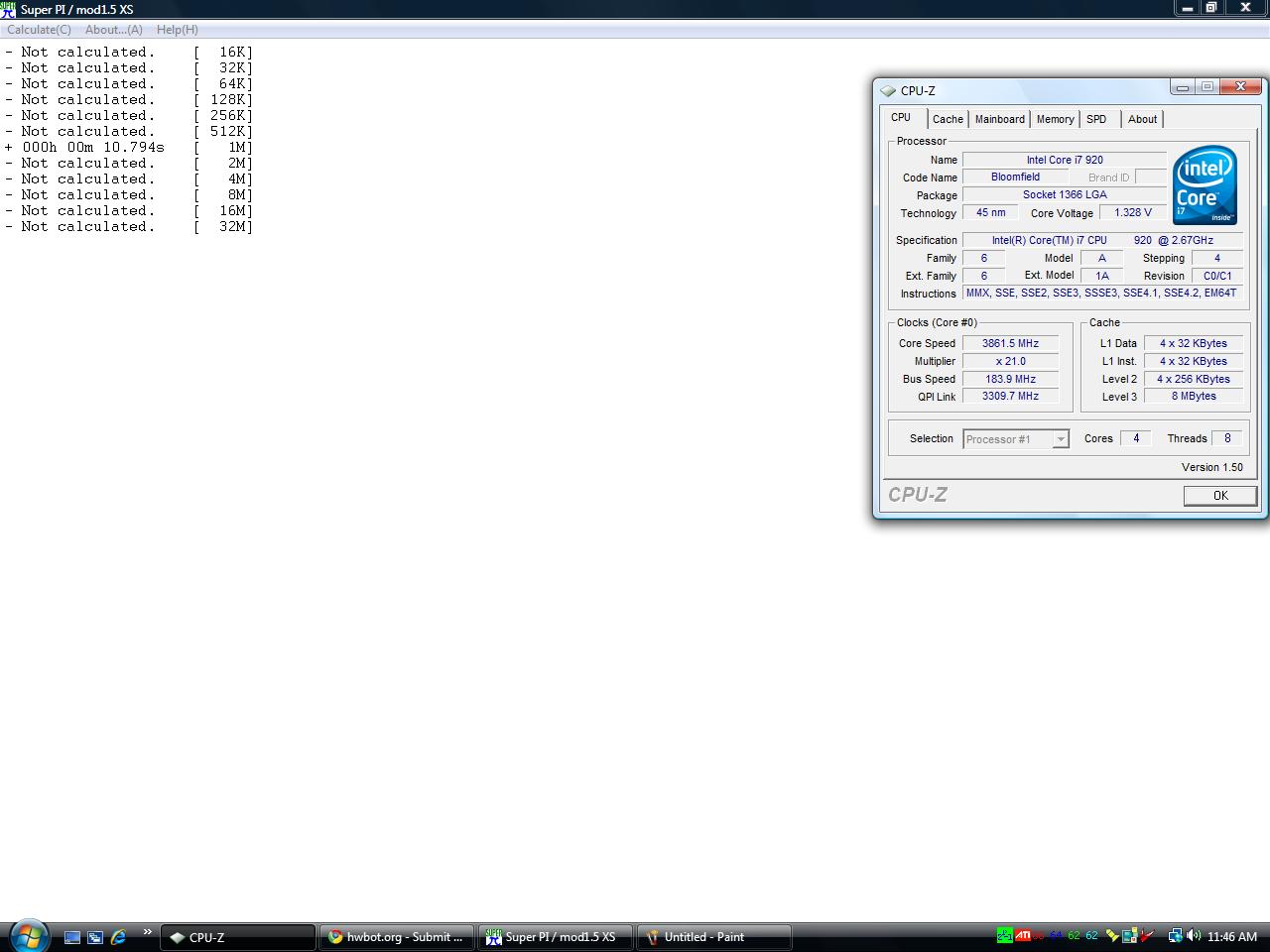This screenshot has height=952, width=1270.
Task: Open Windows Sidebar tray icon
Action: (1129, 935)
